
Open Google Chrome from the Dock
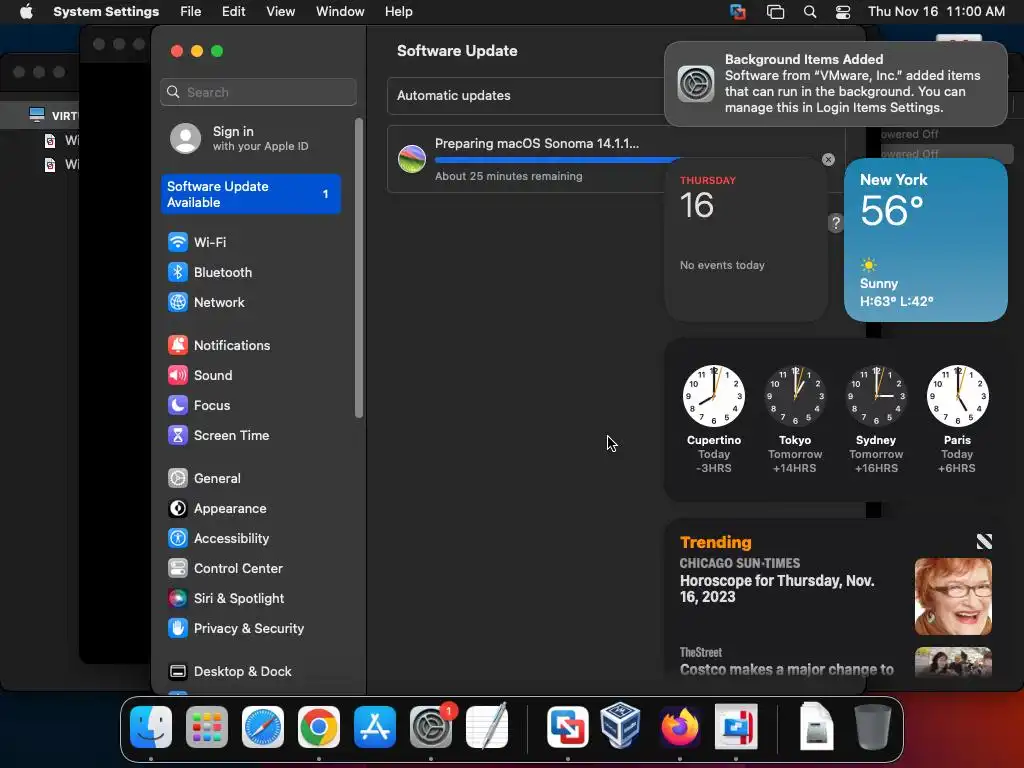(319, 727)
